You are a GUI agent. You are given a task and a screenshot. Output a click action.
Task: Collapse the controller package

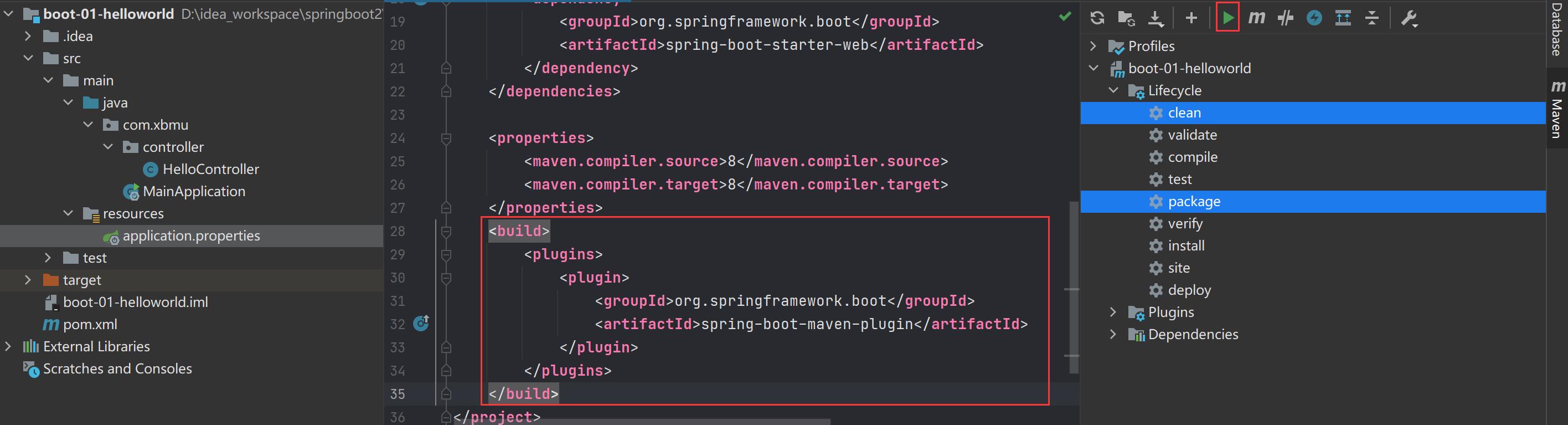click(x=109, y=147)
